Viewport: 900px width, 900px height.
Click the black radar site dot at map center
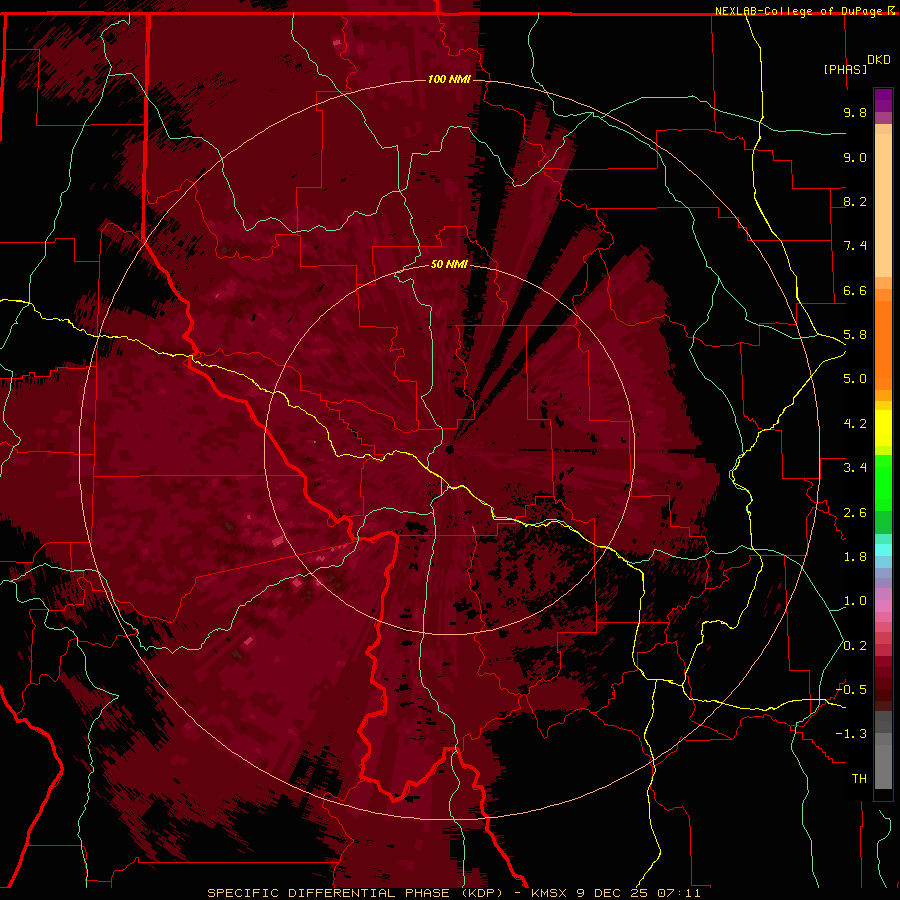(449, 449)
